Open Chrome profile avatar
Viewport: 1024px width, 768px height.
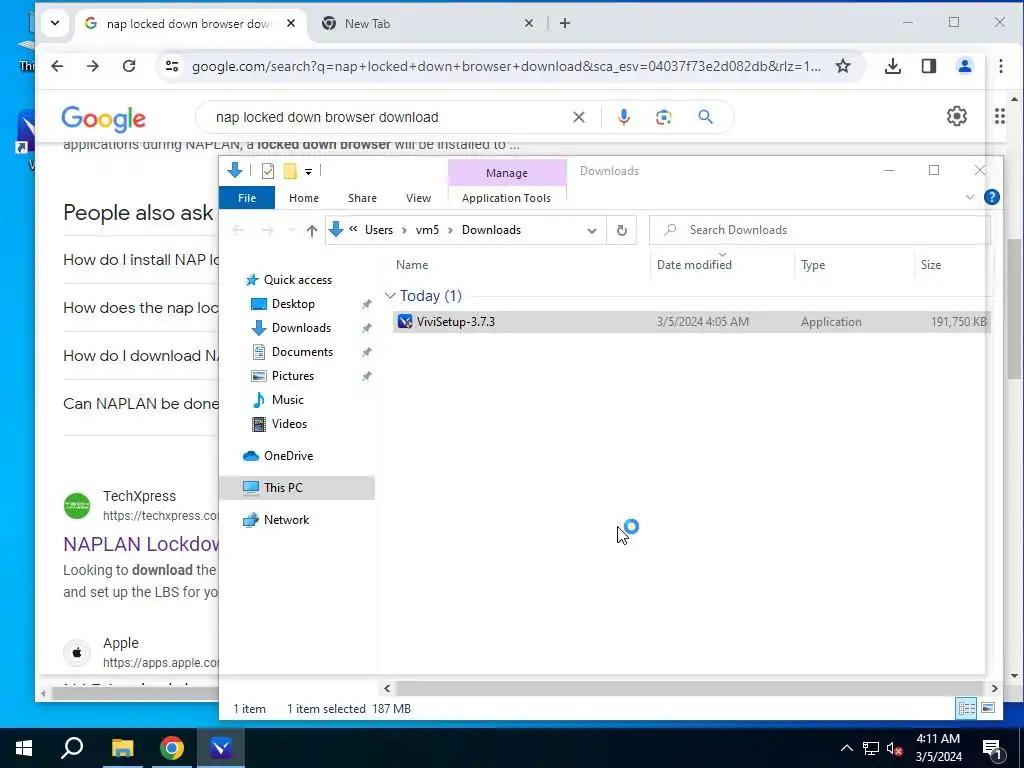pos(965,66)
